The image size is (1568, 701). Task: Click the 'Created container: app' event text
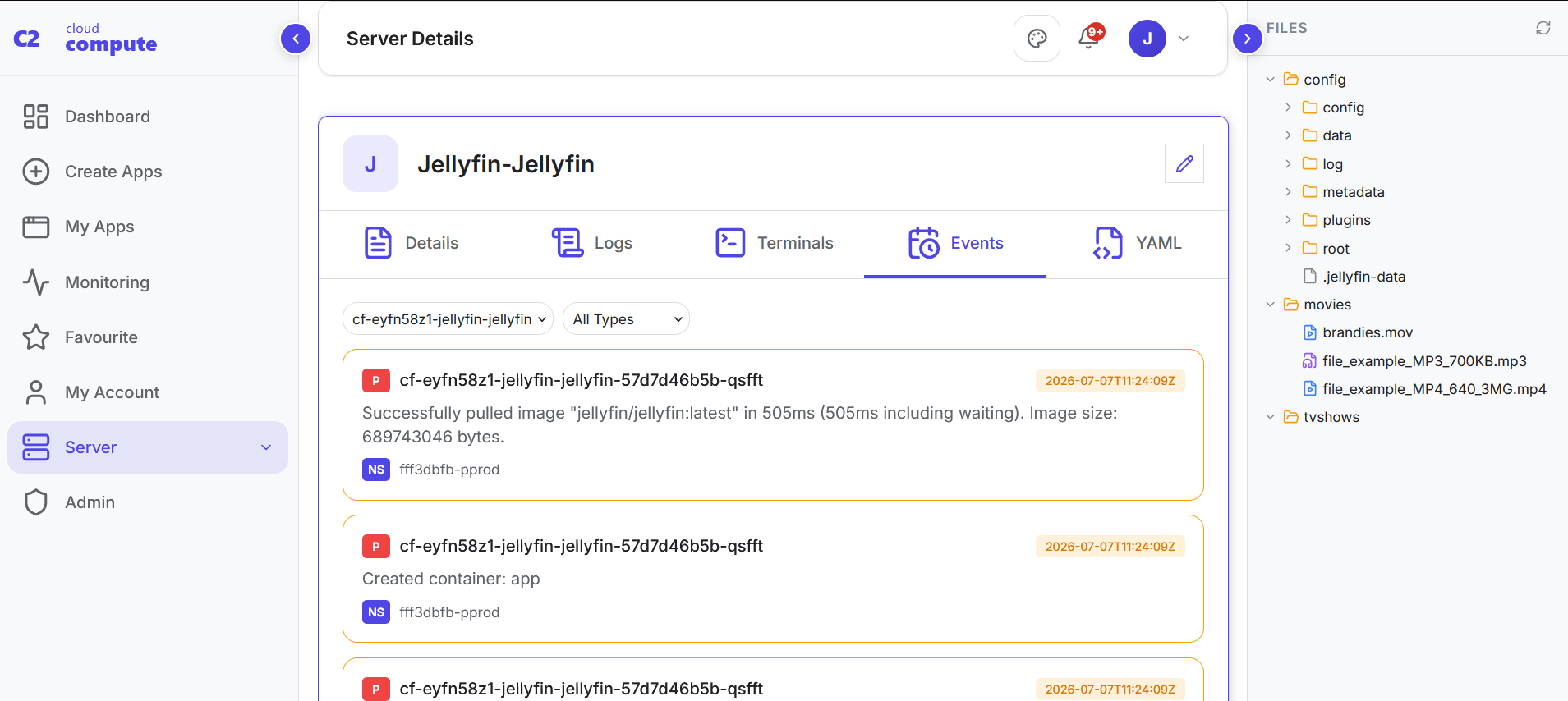[451, 579]
